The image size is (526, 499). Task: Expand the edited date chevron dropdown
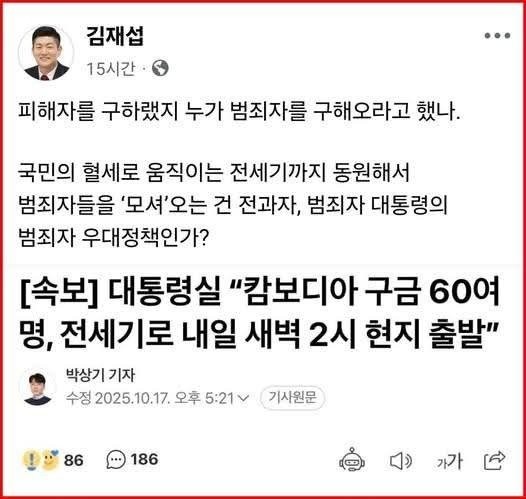(x=243, y=398)
